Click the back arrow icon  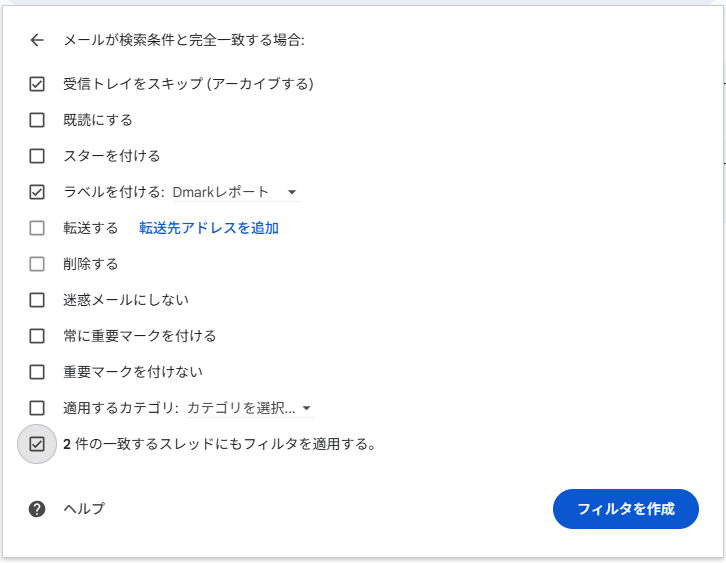(37, 40)
